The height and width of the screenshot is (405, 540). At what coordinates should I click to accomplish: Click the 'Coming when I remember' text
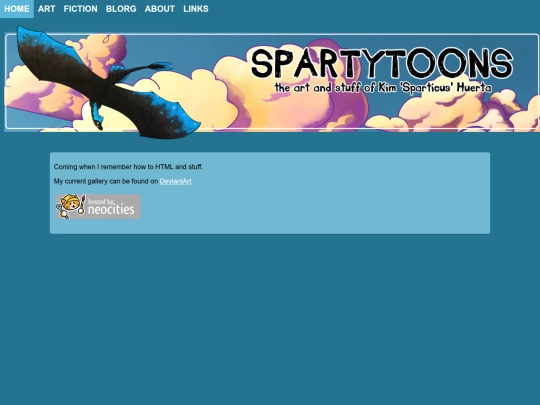point(128,167)
